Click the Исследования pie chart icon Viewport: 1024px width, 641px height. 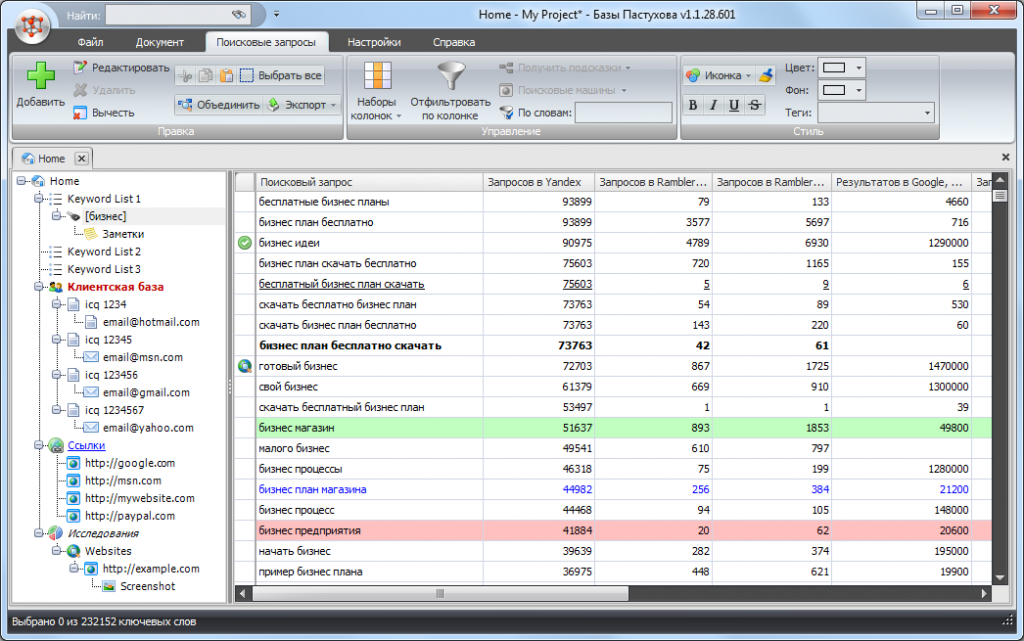point(56,533)
